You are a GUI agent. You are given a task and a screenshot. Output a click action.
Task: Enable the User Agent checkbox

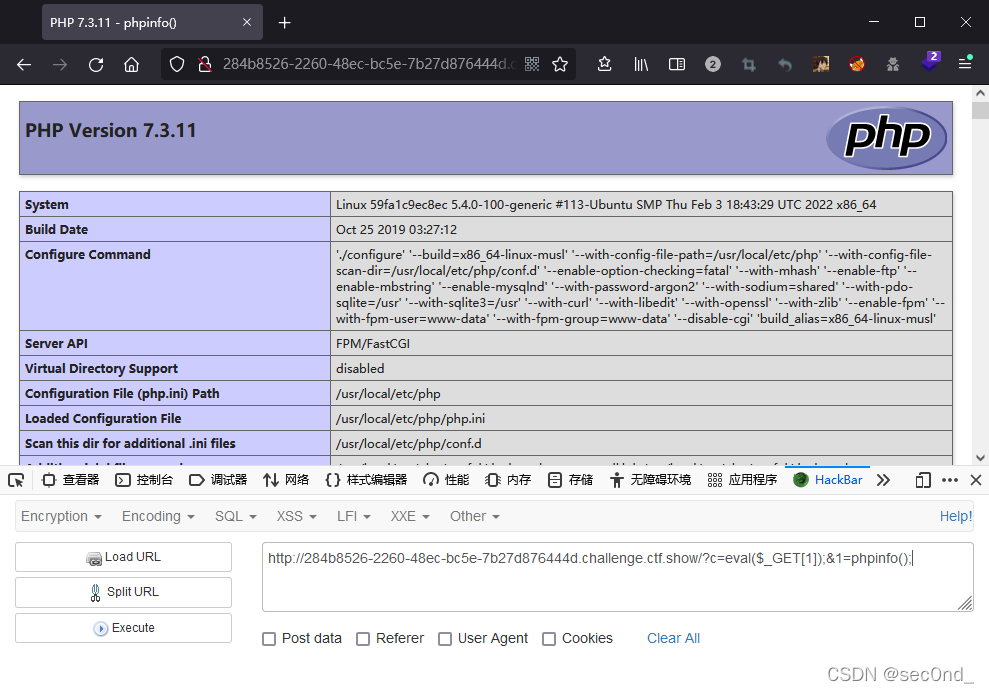pos(445,639)
